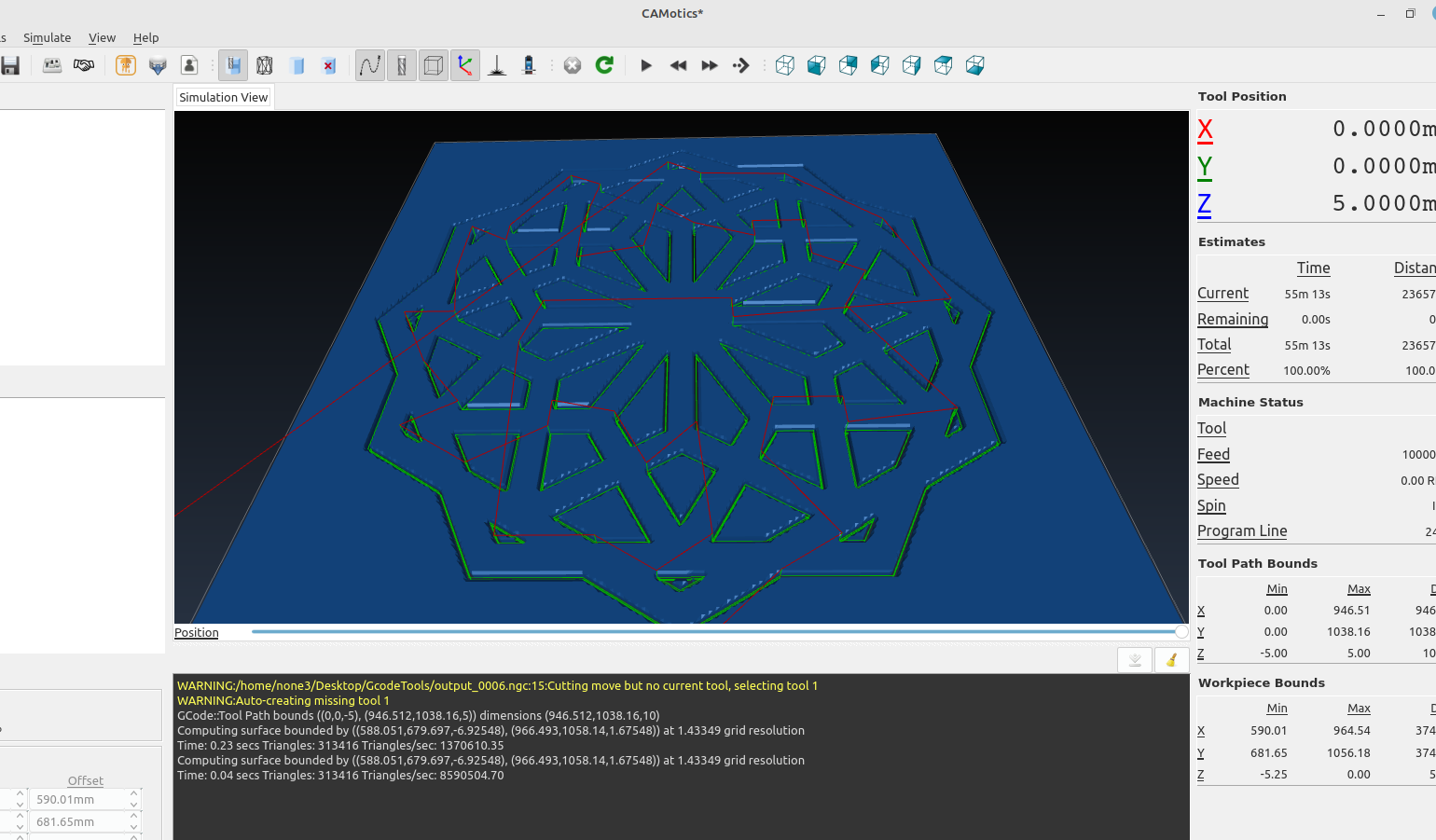
Task: Stop the running simulation
Action: (x=572, y=65)
